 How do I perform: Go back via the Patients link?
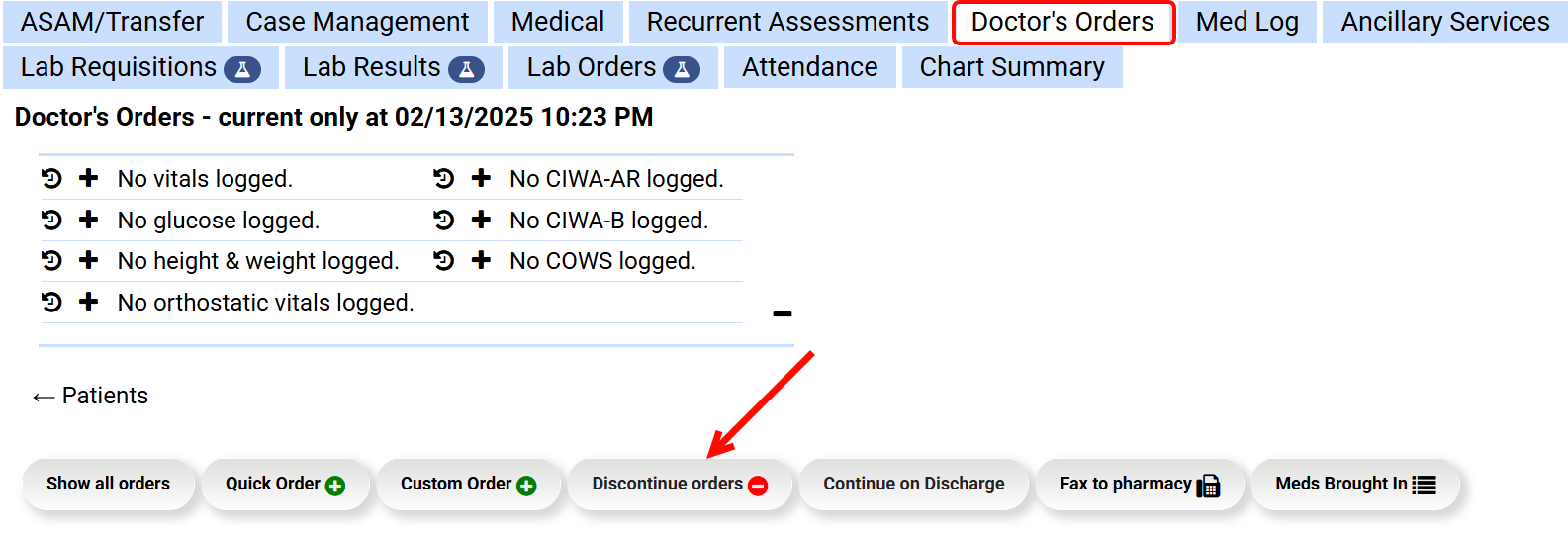point(91,396)
